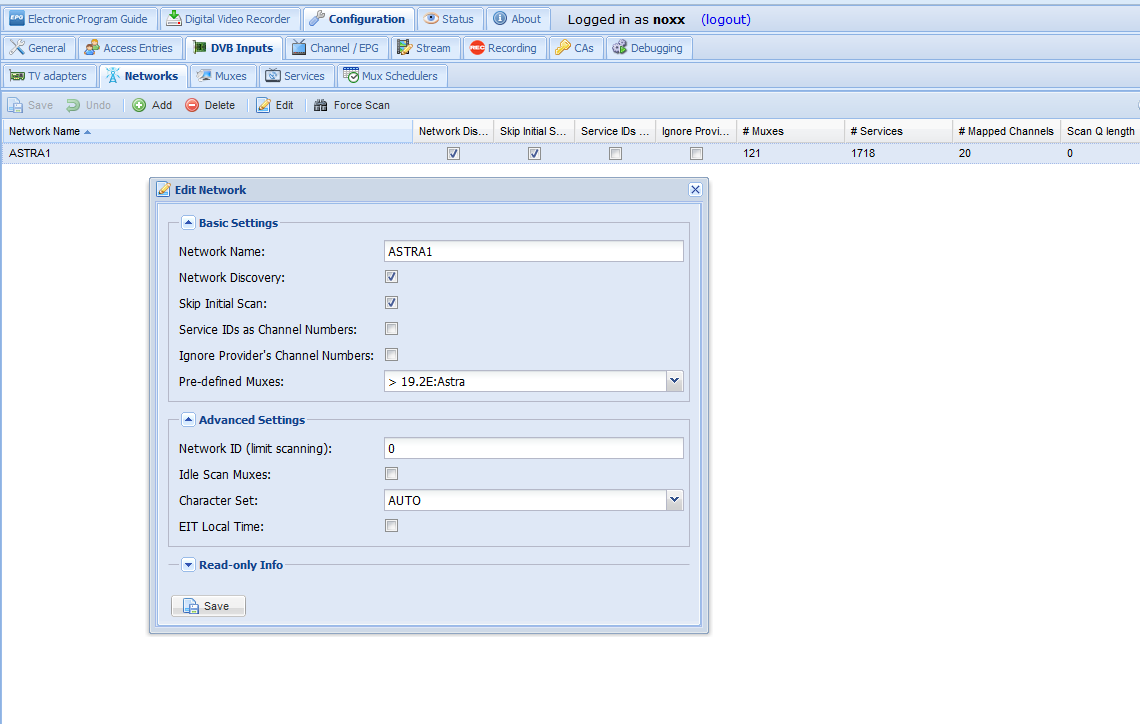1140x724 pixels.
Task: Collapse the Advanced Settings section
Action: click(x=188, y=420)
